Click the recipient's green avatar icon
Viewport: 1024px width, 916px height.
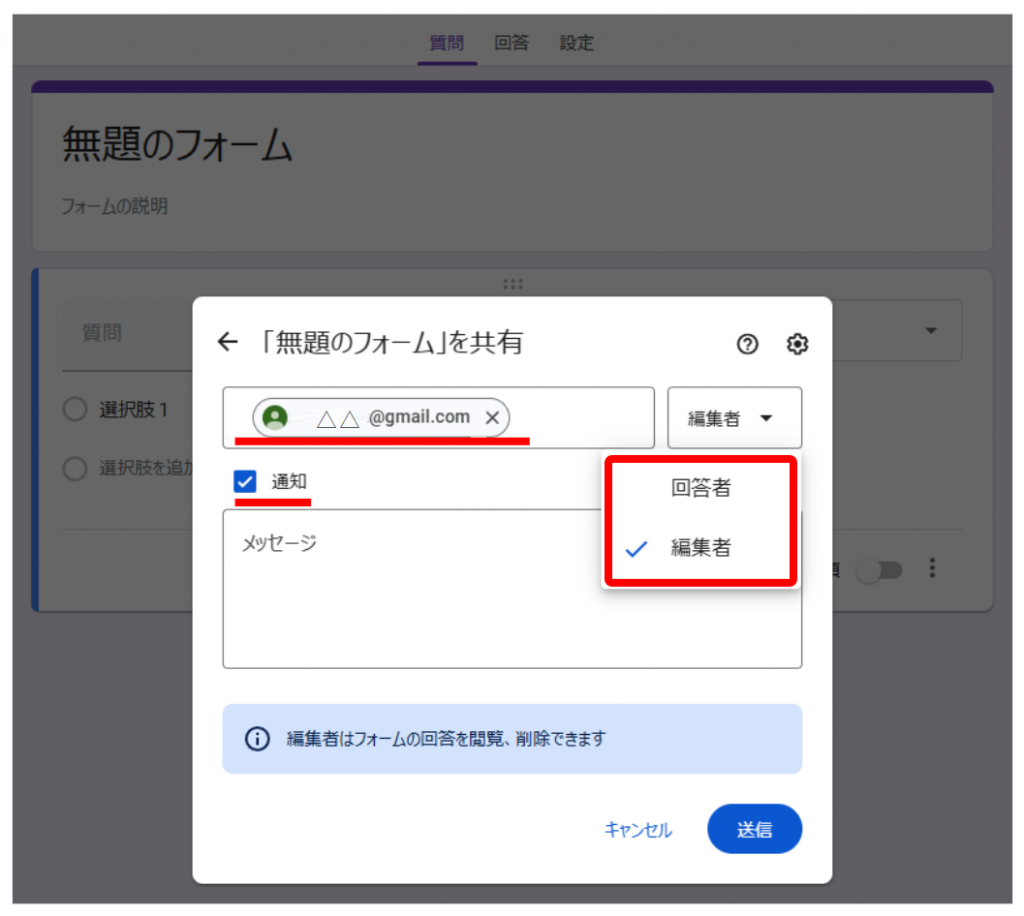[x=275, y=418]
